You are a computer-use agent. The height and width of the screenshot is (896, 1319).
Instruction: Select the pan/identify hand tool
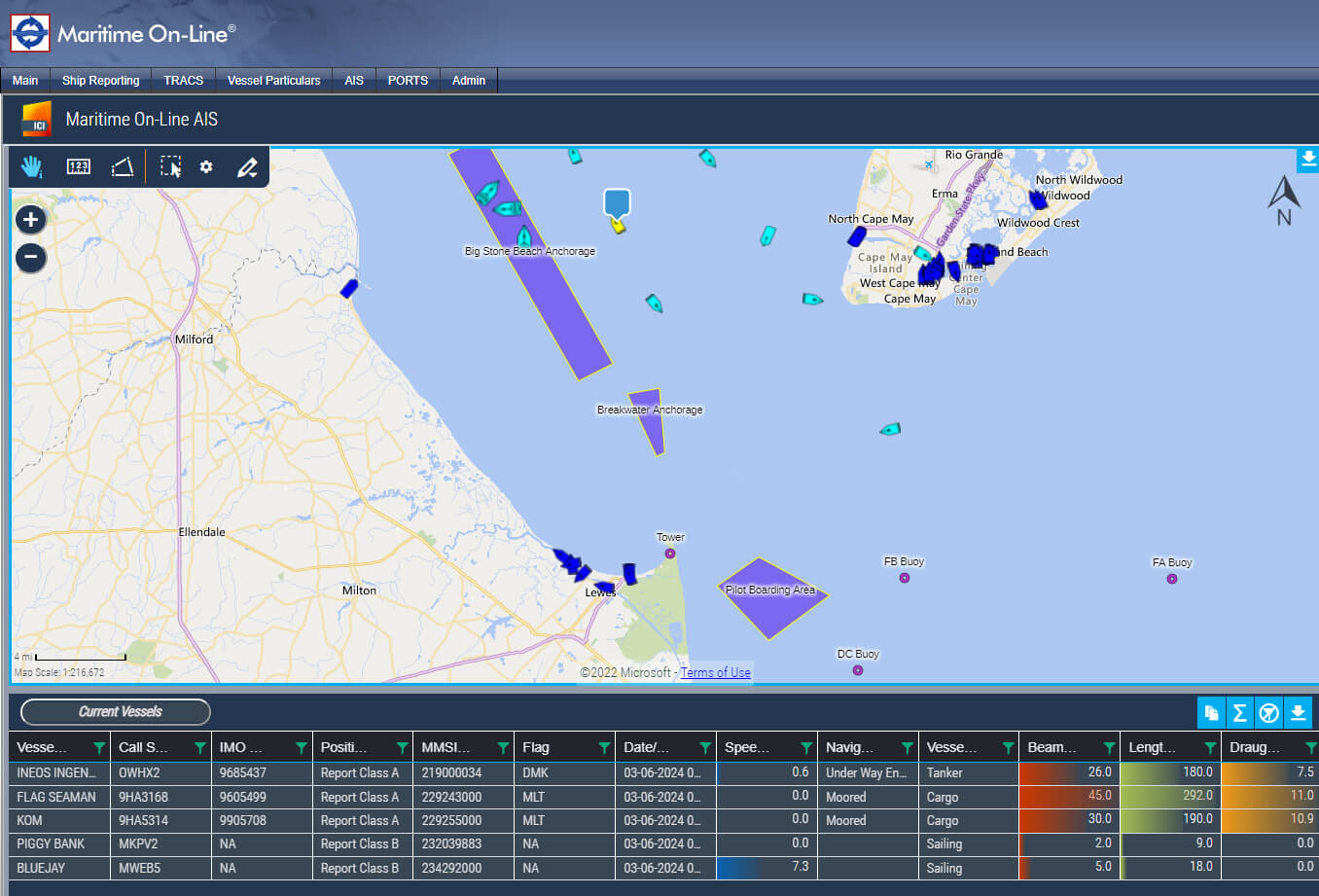32,166
